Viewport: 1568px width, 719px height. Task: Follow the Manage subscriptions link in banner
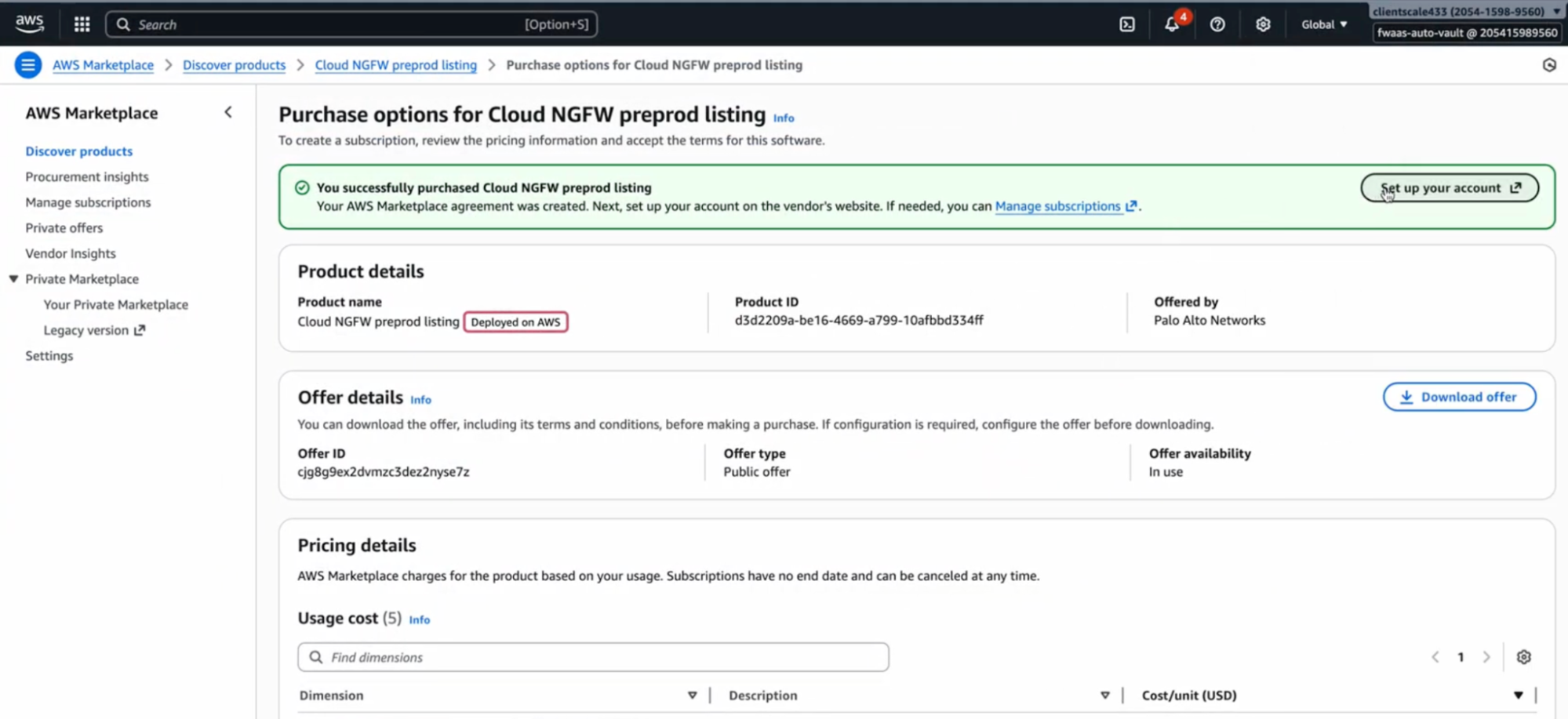click(1065, 206)
